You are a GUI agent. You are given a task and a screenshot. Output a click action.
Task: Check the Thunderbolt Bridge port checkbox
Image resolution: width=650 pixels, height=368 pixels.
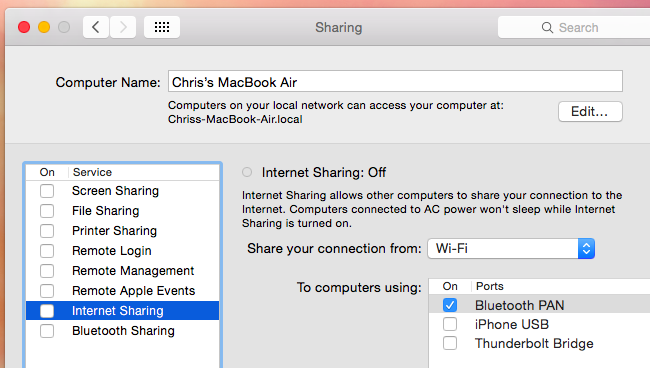pos(450,343)
